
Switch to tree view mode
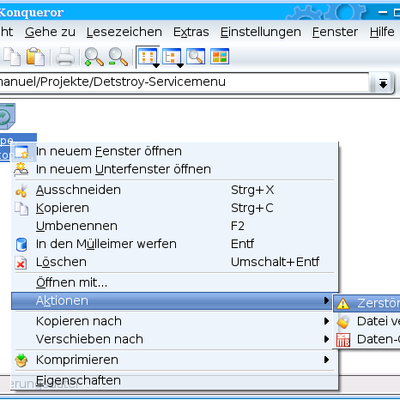point(172,57)
